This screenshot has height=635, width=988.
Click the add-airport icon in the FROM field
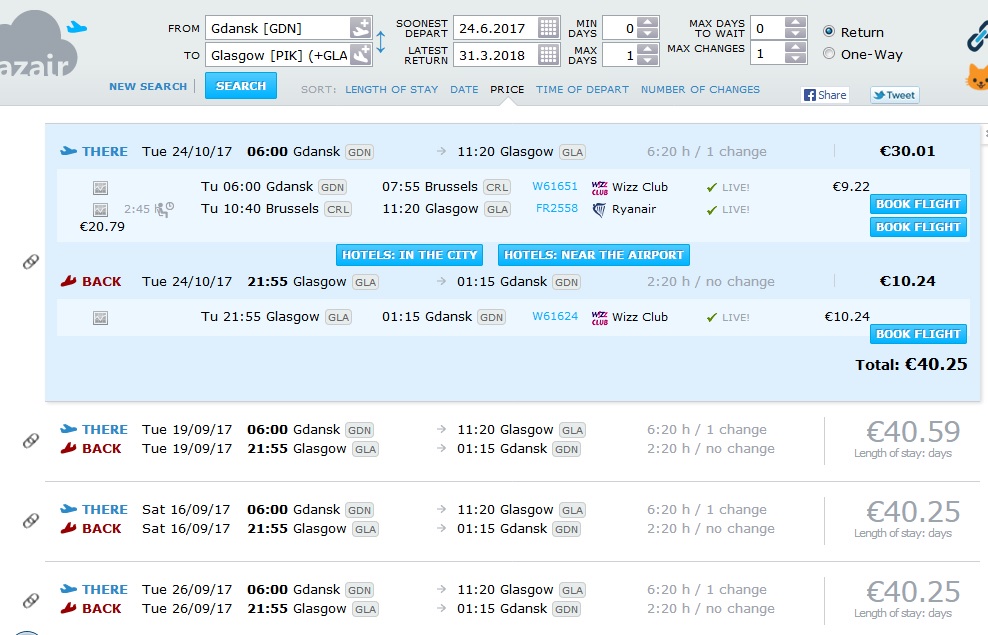360,28
